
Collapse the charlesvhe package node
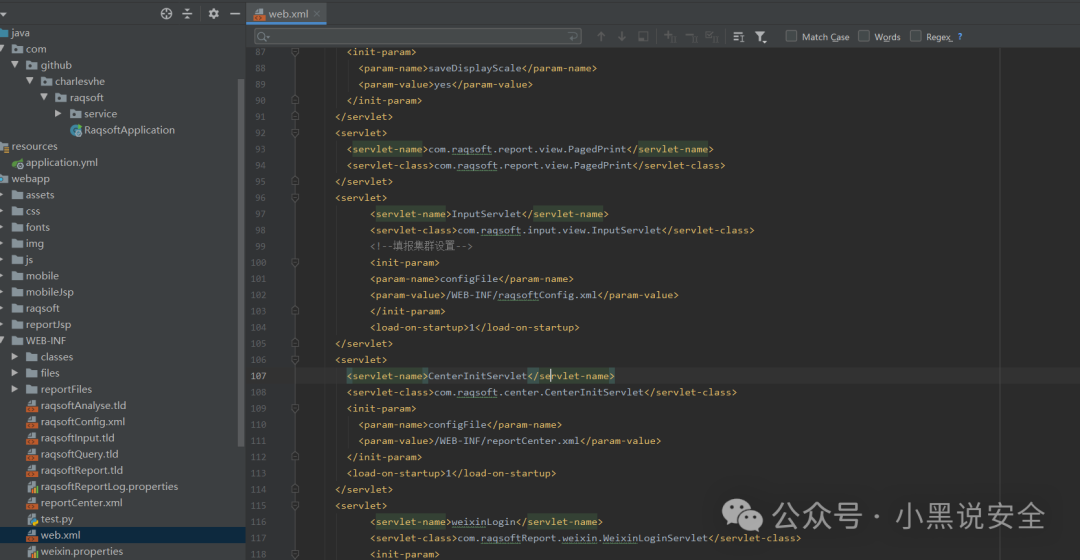(30, 81)
